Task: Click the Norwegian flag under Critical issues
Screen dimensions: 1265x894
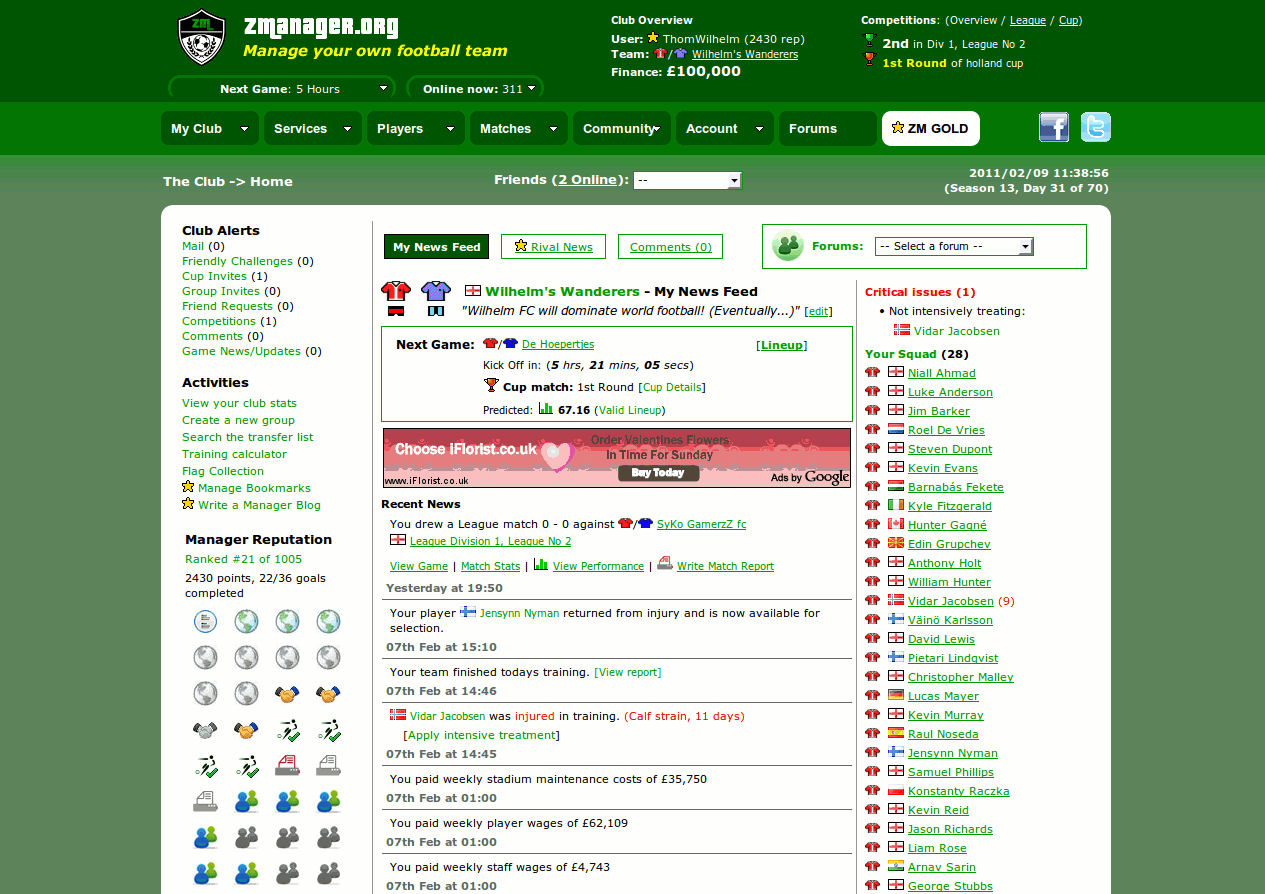Action: point(902,330)
